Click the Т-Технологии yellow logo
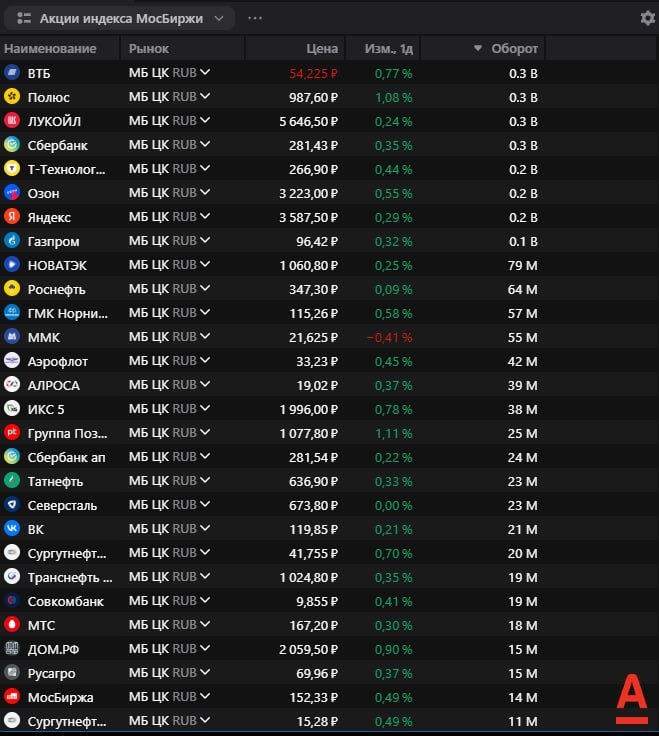This screenshot has height=736, width=659. tap(12, 169)
